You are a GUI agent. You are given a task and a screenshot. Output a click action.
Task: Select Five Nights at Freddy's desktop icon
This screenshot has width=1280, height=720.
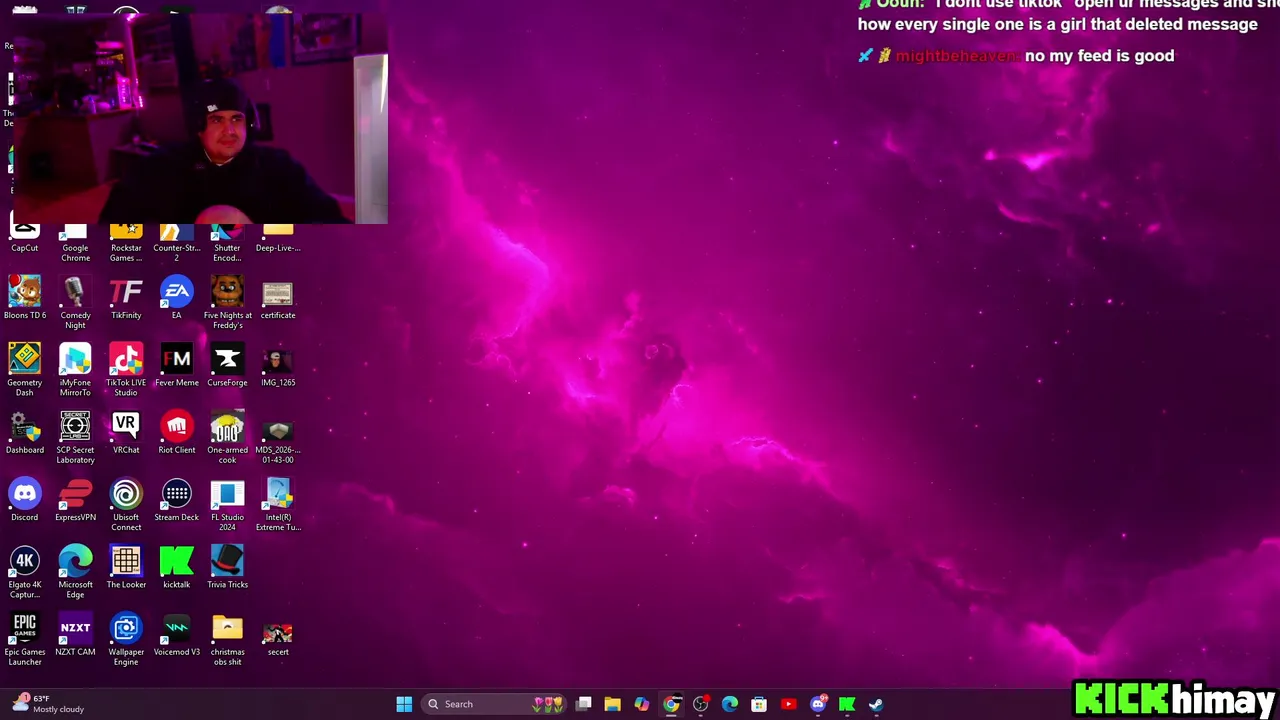(x=227, y=304)
